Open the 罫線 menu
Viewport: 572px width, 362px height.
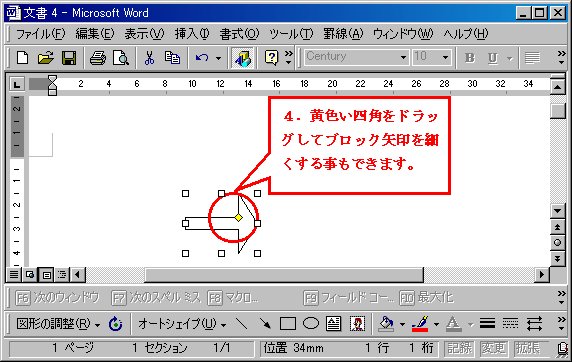[343, 34]
